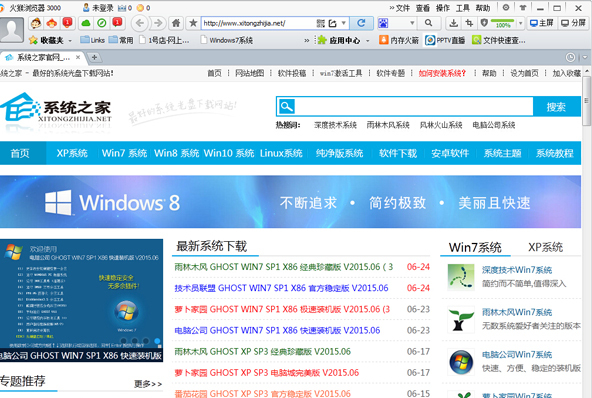Switch to the XP系统 sidebar tab

[546, 247]
